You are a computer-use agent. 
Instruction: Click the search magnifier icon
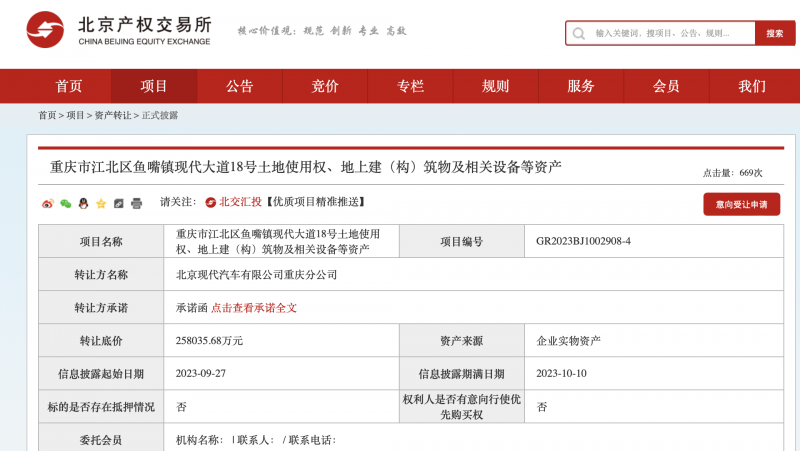pyautogui.click(x=579, y=34)
